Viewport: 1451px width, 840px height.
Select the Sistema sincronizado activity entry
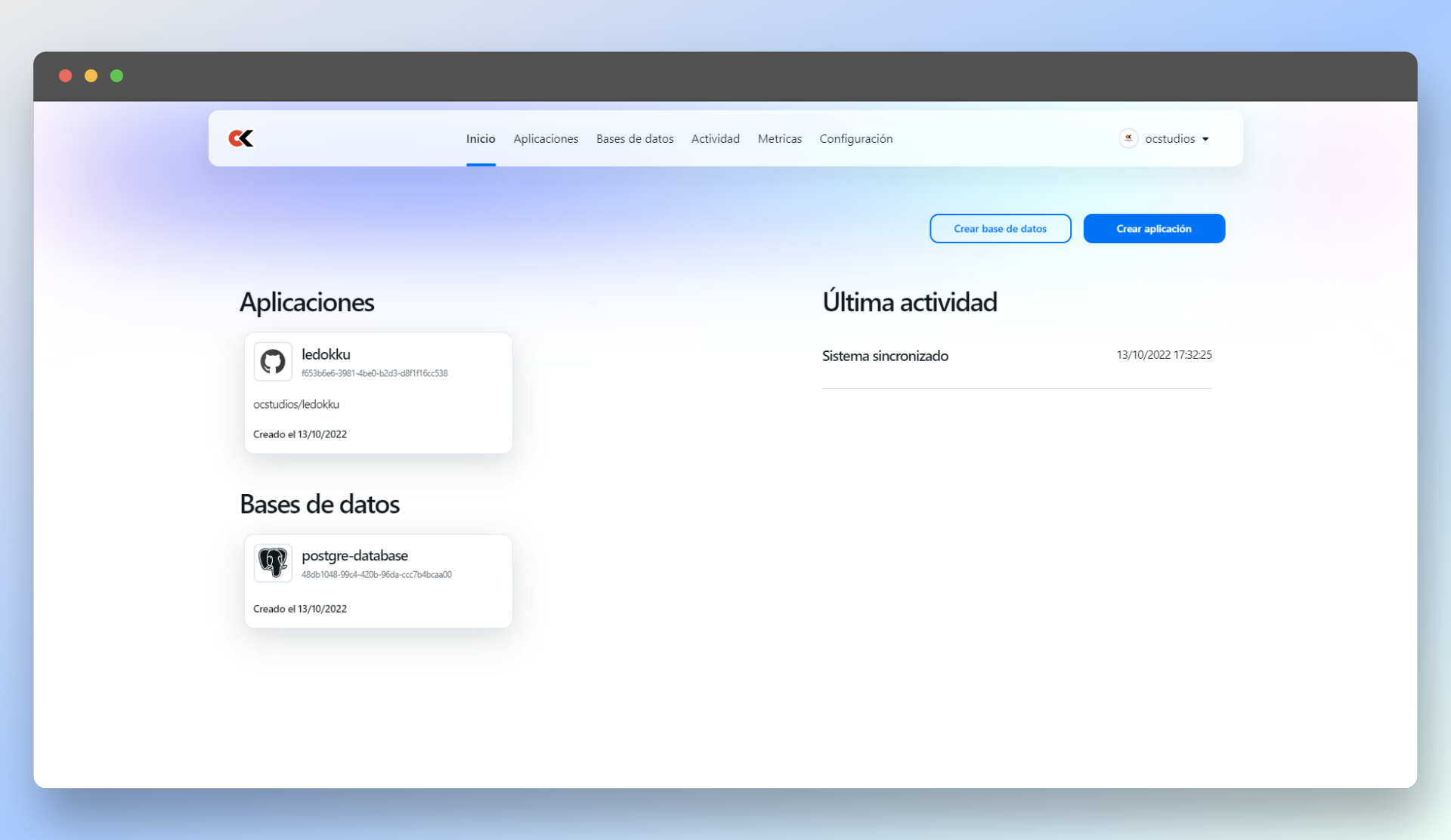885,356
